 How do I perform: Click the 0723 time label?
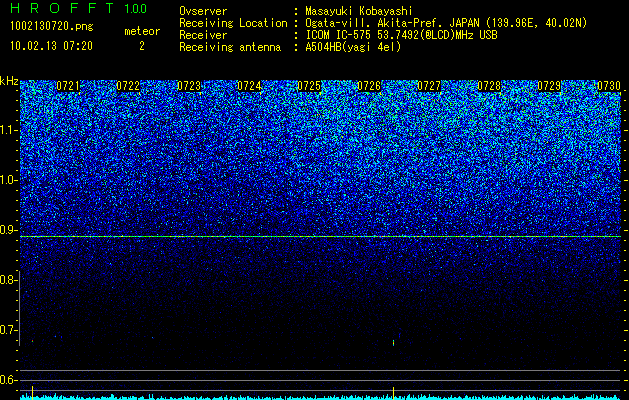189,86
